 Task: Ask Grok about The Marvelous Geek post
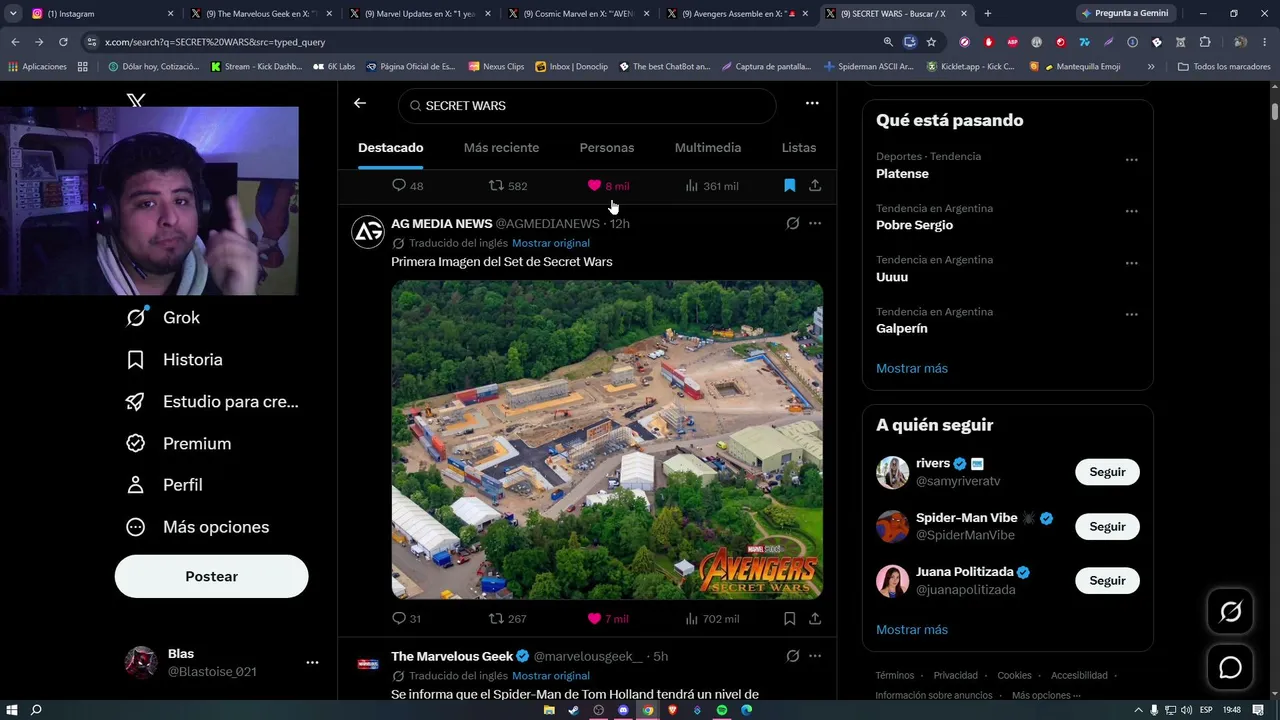(792, 657)
